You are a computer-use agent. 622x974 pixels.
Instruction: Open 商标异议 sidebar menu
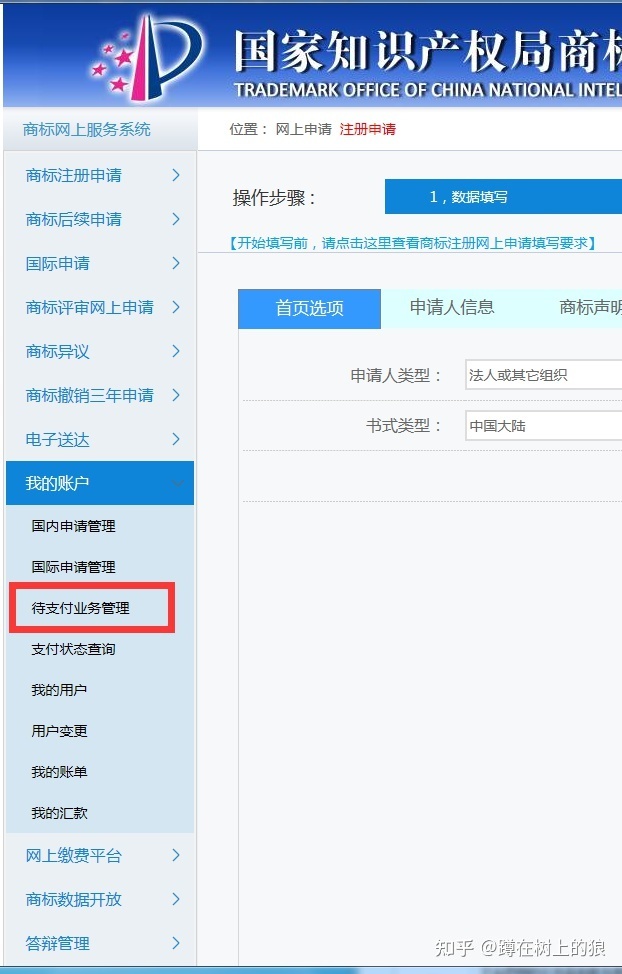[x=58, y=351]
